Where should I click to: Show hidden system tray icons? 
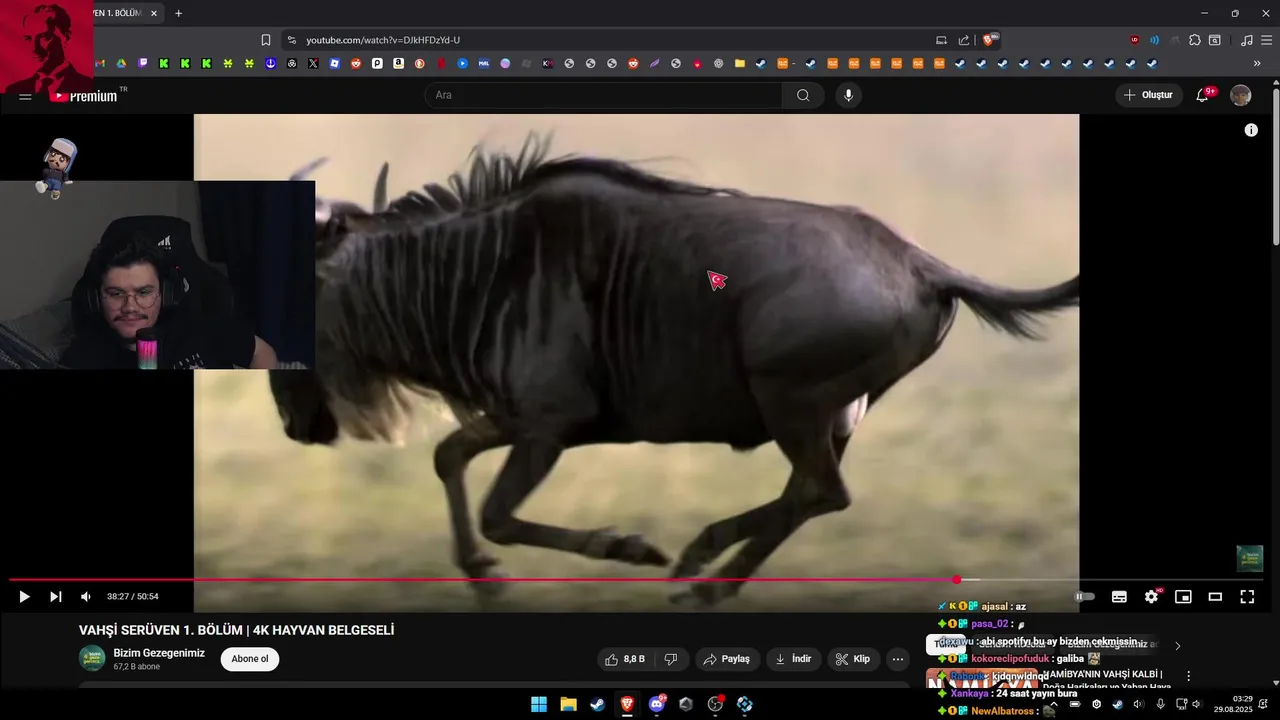[1053, 704]
